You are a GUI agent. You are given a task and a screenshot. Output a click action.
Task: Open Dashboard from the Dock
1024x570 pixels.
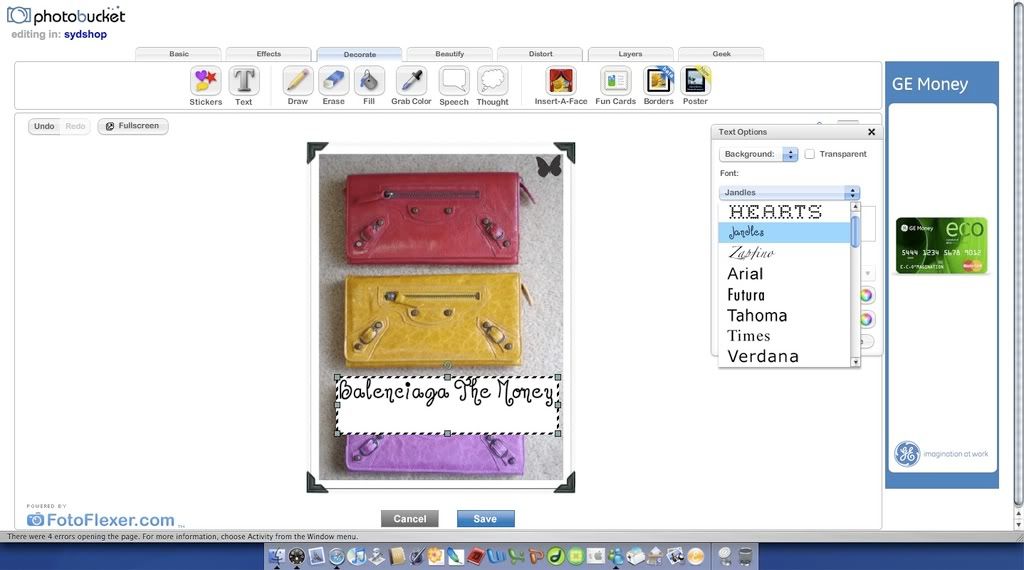(x=296, y=556)
